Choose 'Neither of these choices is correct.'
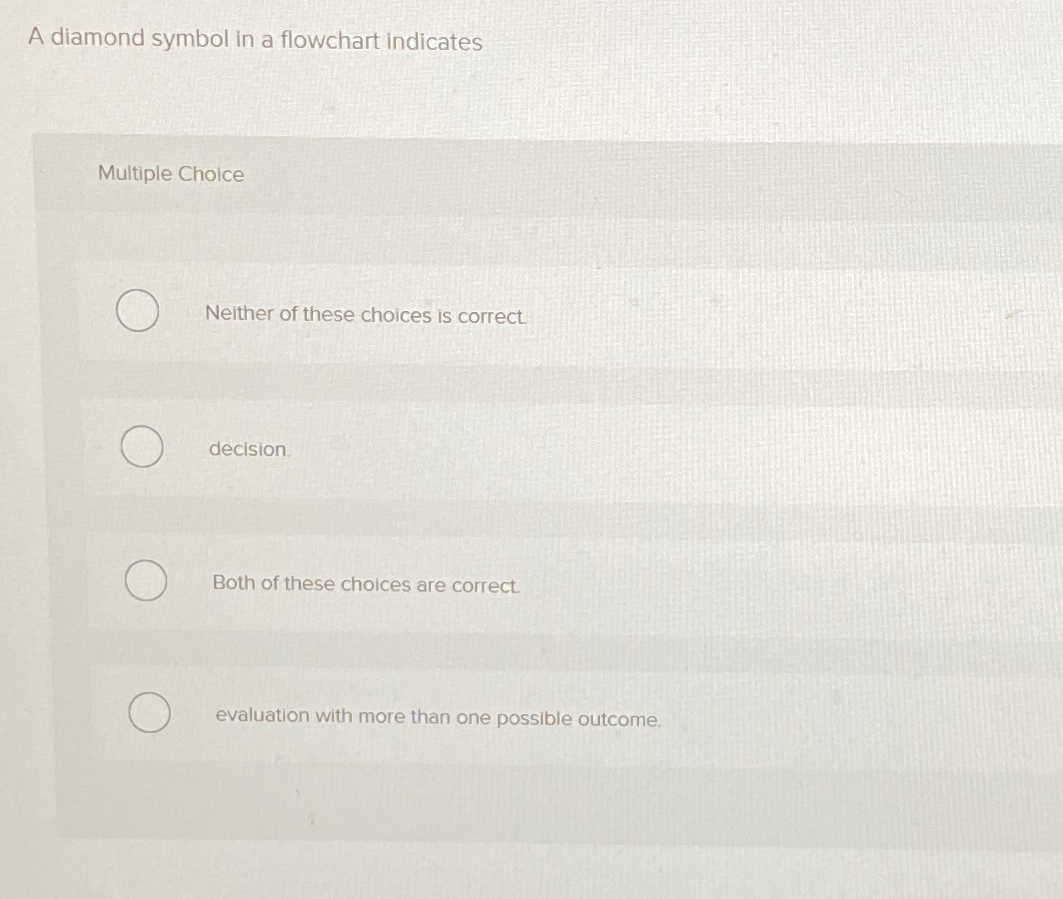This screenshot has height=899, width=1063. click(x=138, y=311)
